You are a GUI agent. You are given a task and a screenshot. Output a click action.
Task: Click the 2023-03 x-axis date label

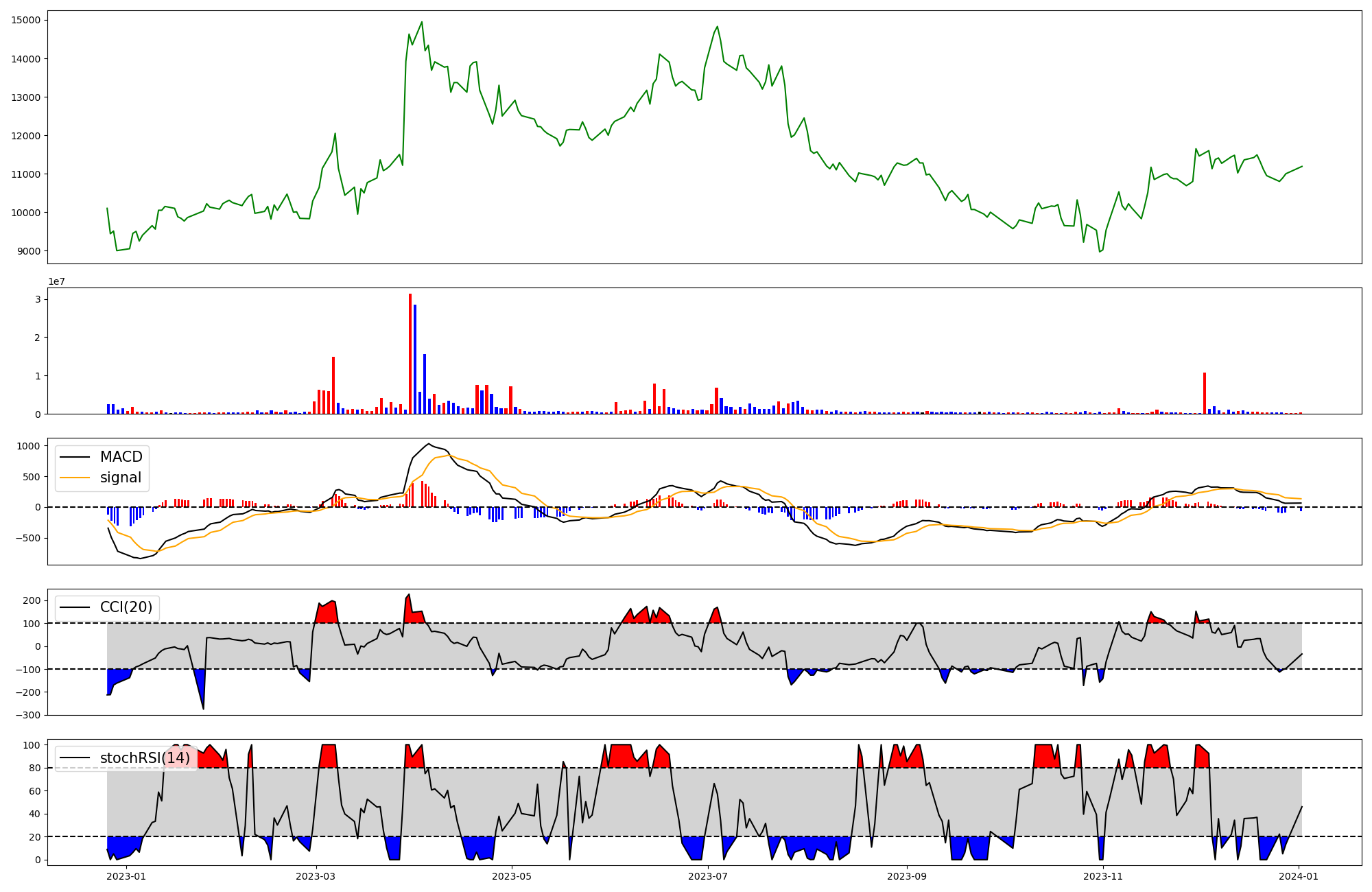point(316,876)
